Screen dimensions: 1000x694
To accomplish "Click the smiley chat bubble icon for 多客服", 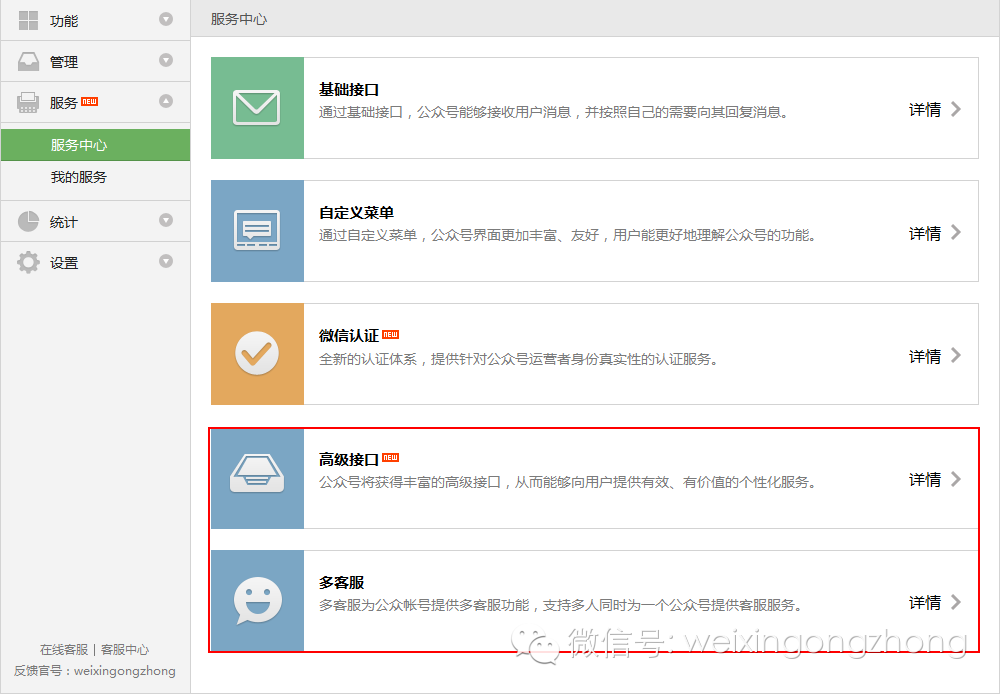I will coord(258,600).
